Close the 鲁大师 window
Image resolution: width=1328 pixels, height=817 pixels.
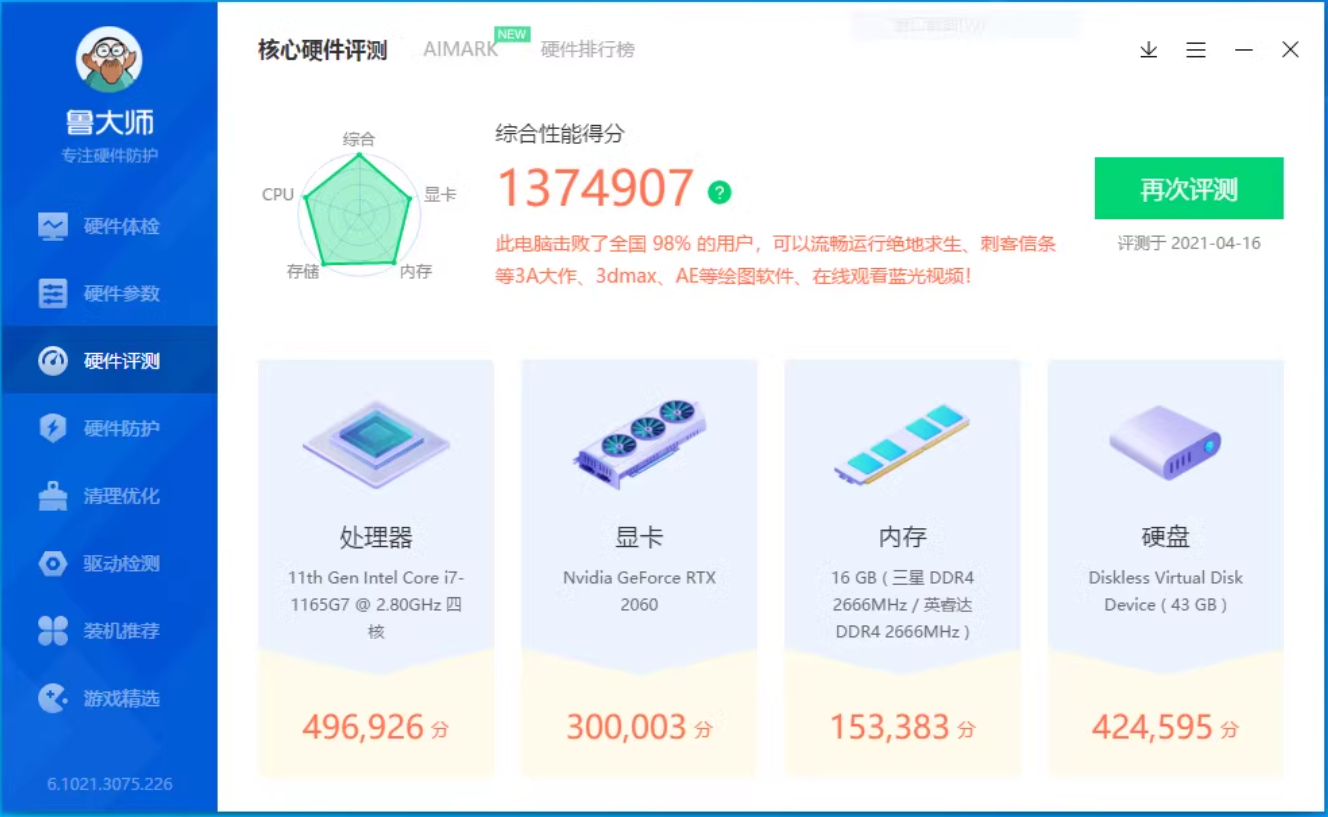tap(1291, 50)
